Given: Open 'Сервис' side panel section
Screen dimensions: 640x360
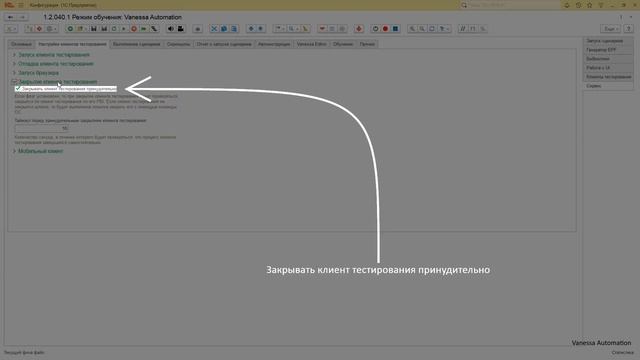Looking at the screenshot, I should [x=608, y=86].
